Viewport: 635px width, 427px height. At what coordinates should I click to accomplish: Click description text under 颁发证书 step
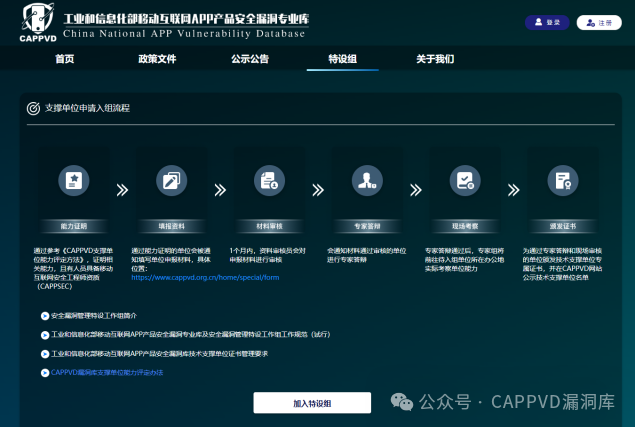click(x=562, y=264)
